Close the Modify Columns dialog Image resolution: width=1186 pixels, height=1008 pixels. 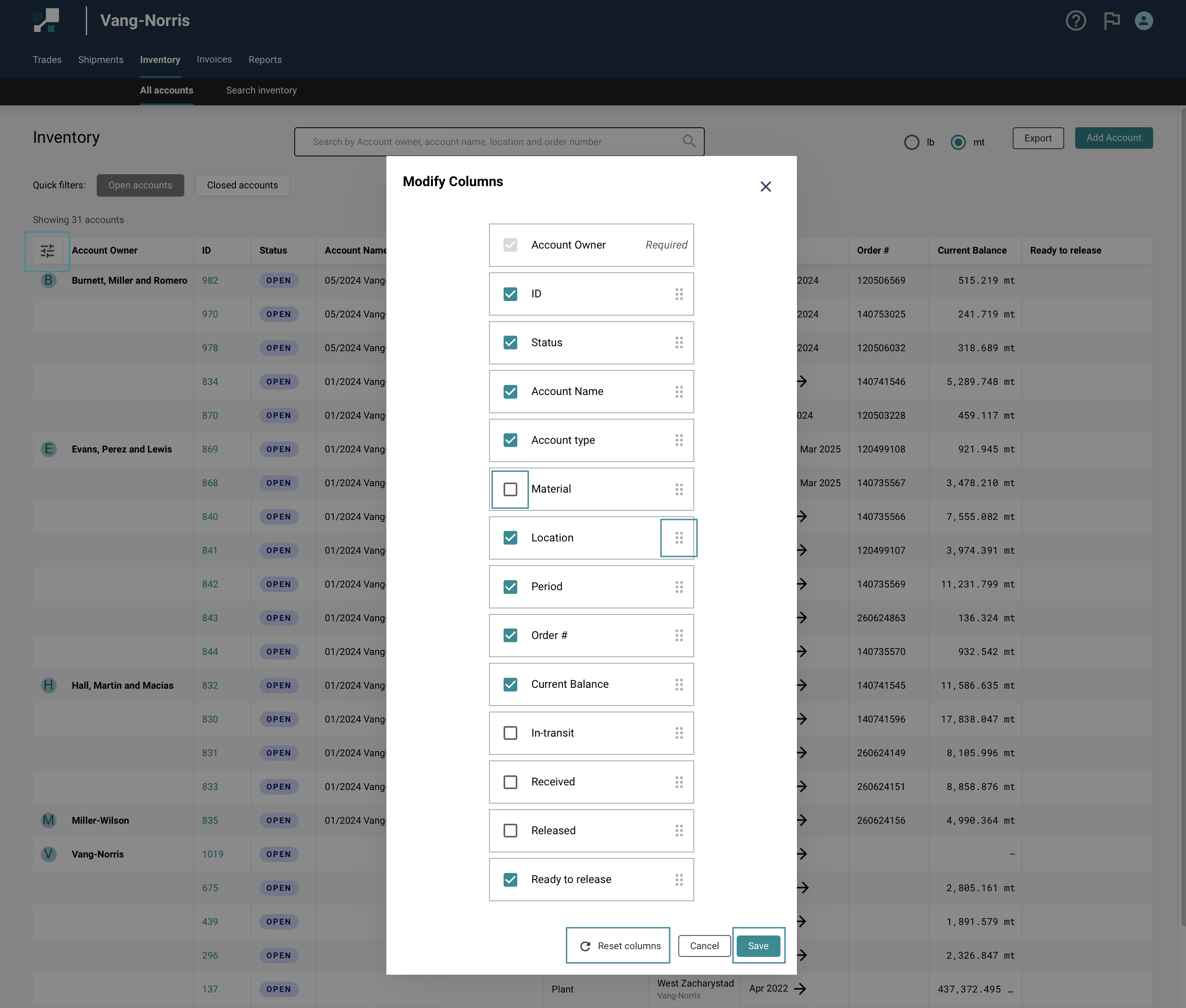(765, 187)
